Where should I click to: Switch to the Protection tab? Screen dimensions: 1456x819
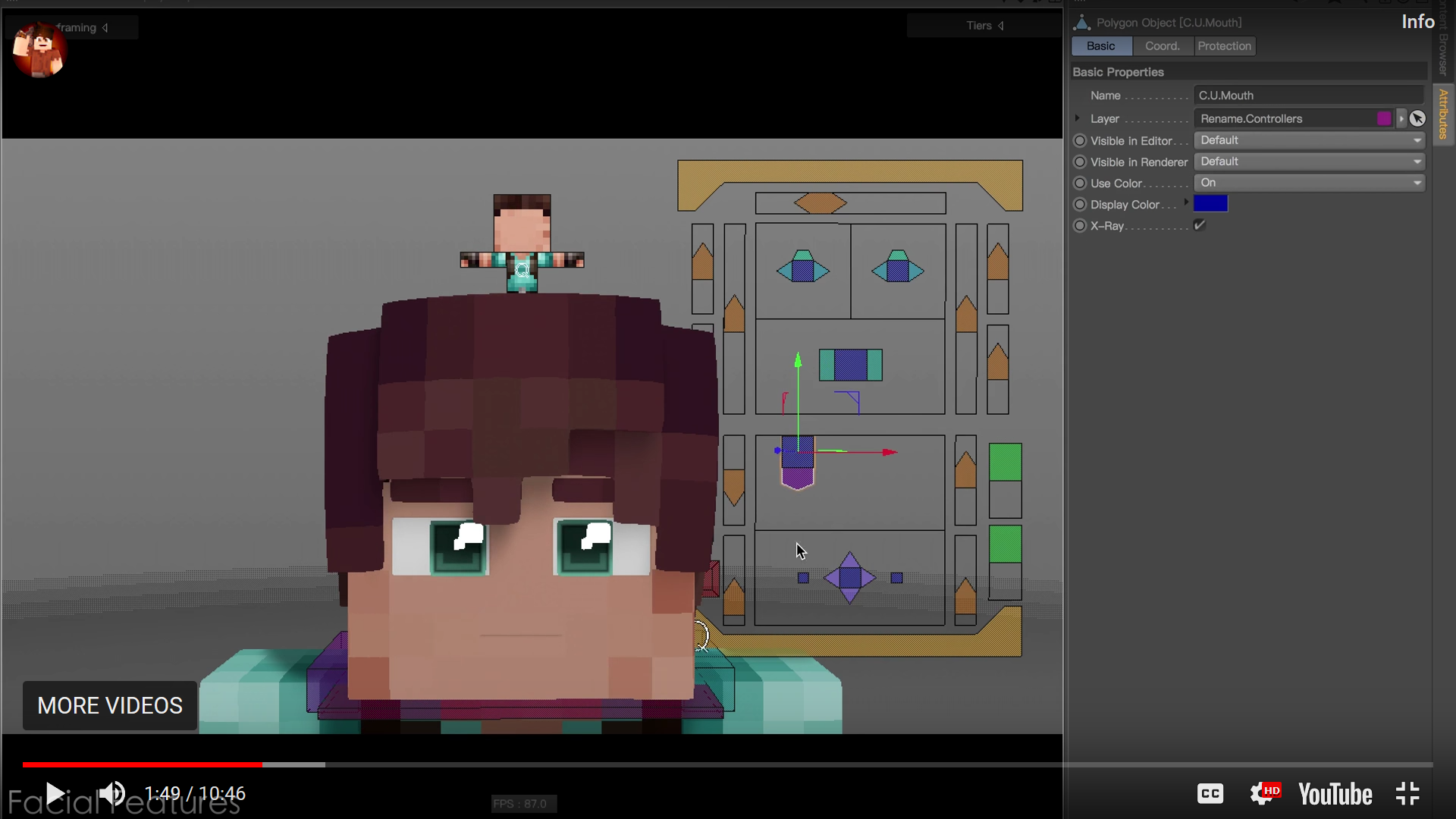point(1225,46)
